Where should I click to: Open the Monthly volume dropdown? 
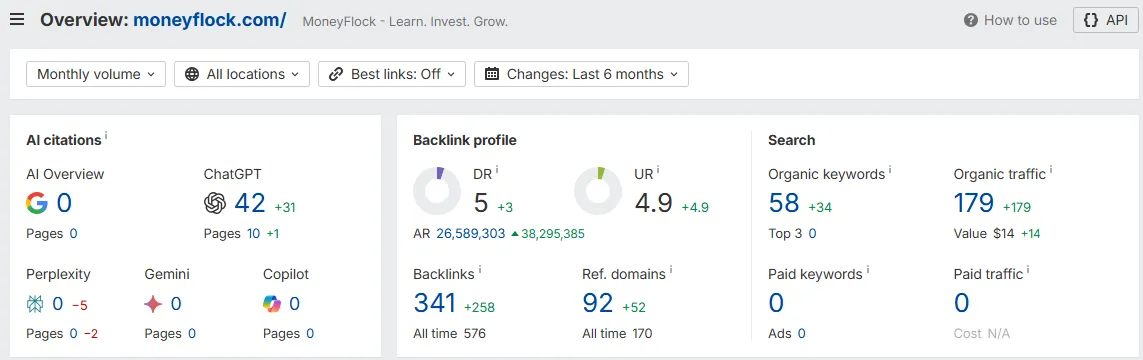[96, 74]
